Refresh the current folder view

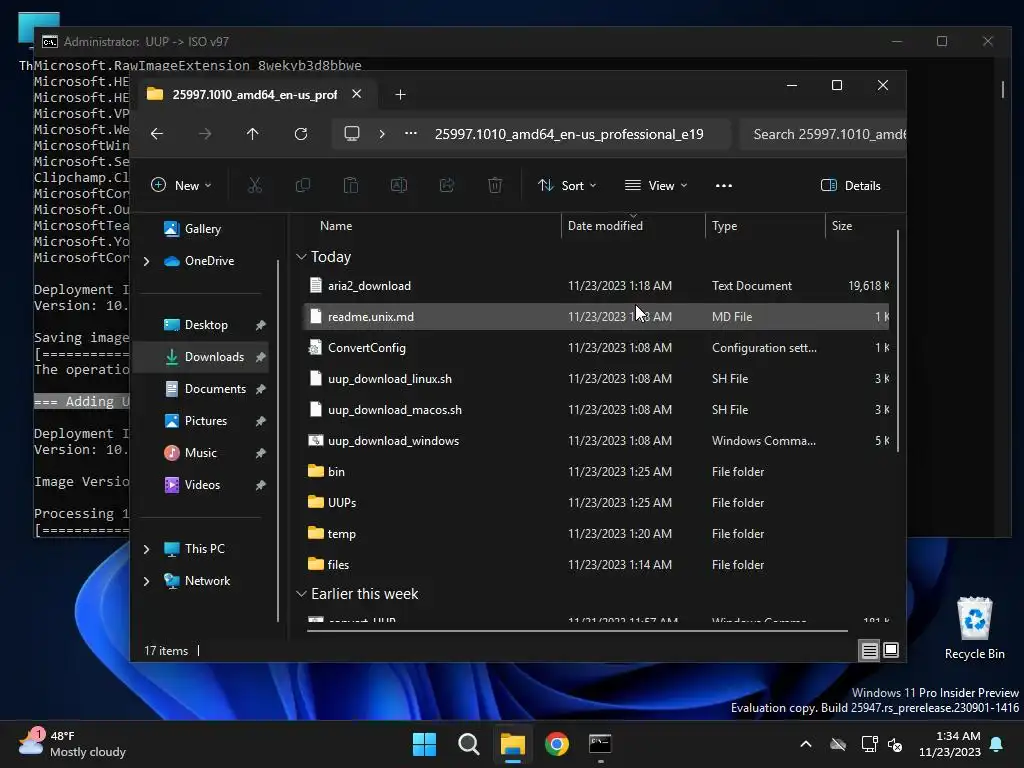pyautogui.click(x=301, y=134)
